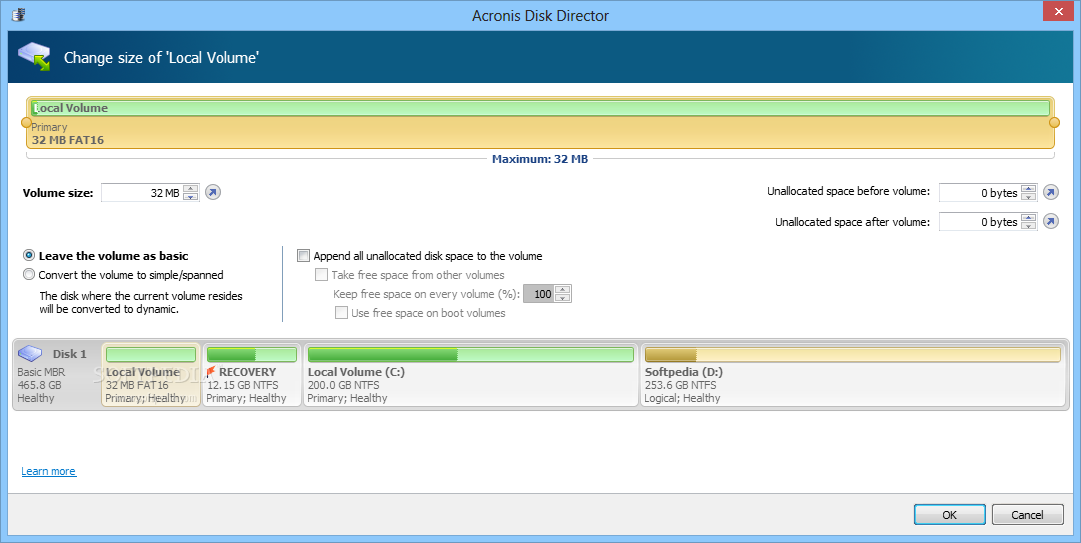This screenshot has height=543, width=1081.
Task: Click the 465.8 GB disk size text
Action: (39, 385)
